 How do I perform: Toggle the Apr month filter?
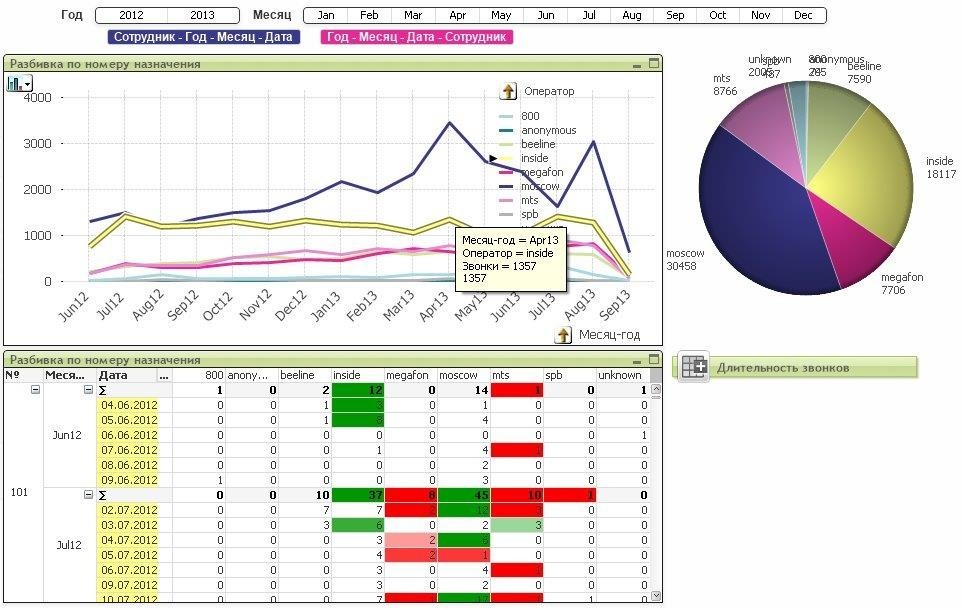point(457,16)
